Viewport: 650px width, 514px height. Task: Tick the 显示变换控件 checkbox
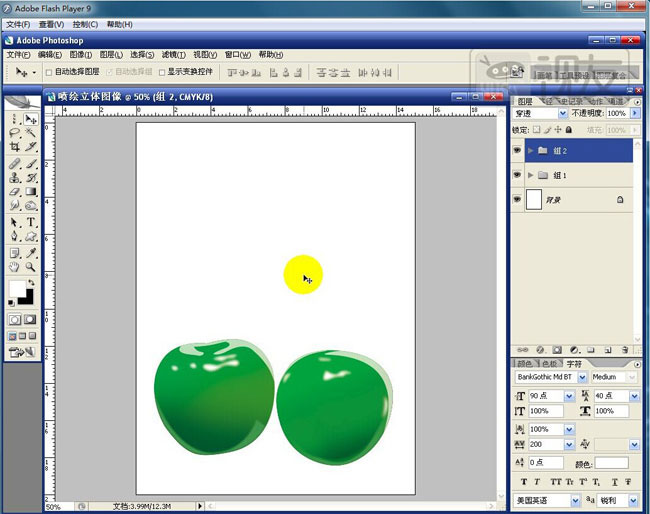click(x=161, y=72)
